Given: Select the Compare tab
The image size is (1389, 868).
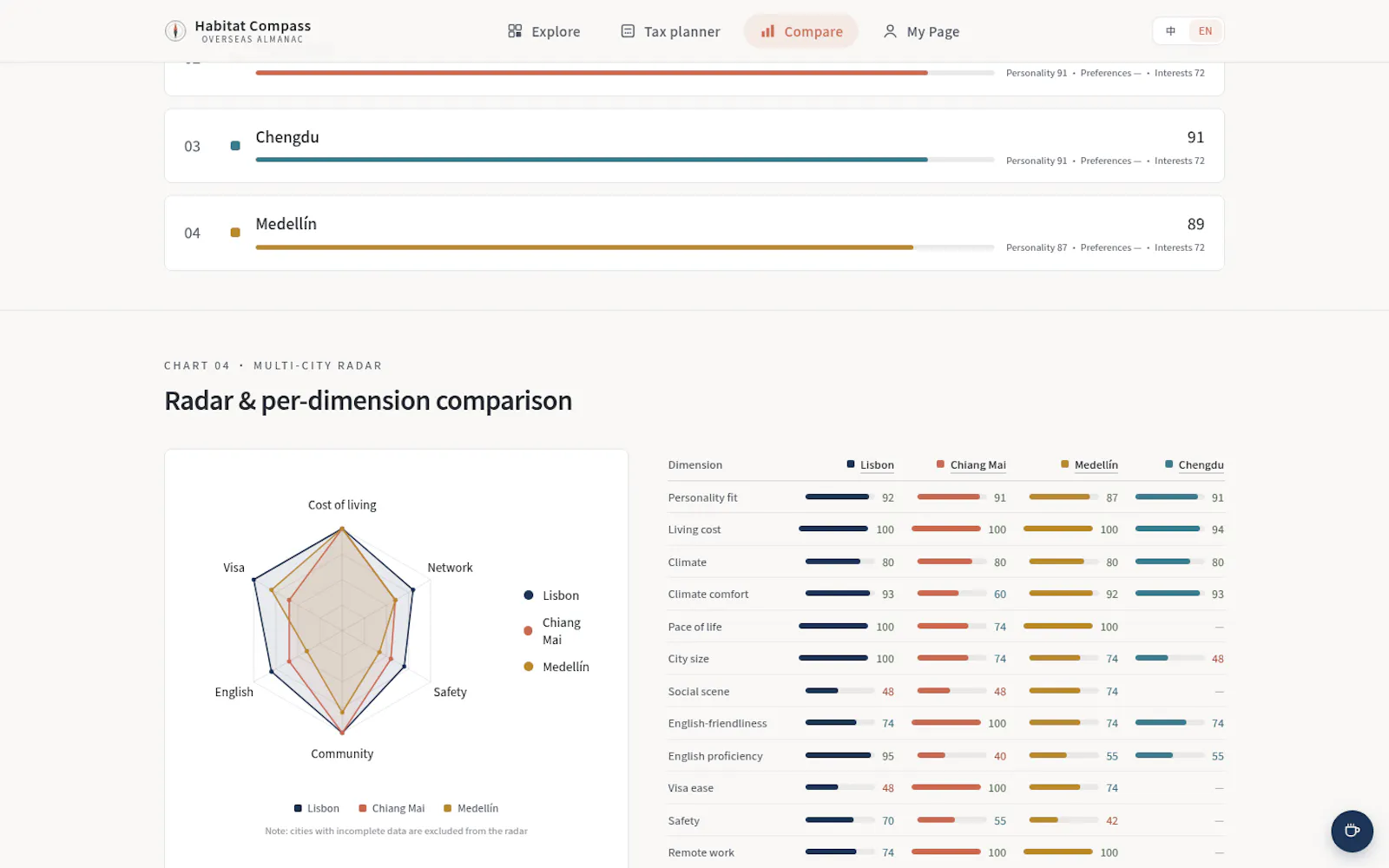Looking at the screenshot, I should [x=801, y=31].
